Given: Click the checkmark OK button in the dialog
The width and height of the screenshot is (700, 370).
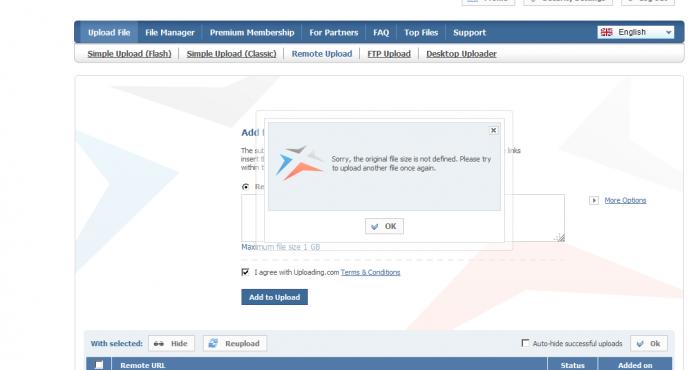Looking at the screenshot, I should (384, 226).
